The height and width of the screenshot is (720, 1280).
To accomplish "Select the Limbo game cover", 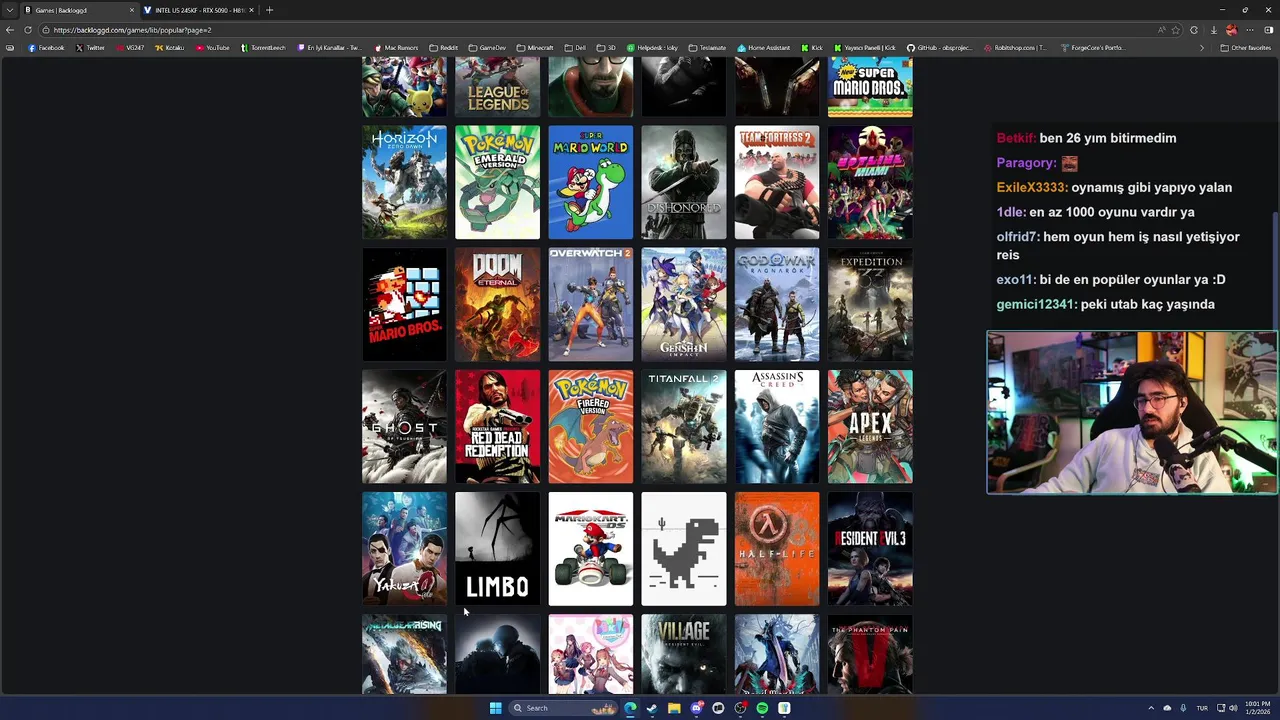I will (x=497, y=549).
